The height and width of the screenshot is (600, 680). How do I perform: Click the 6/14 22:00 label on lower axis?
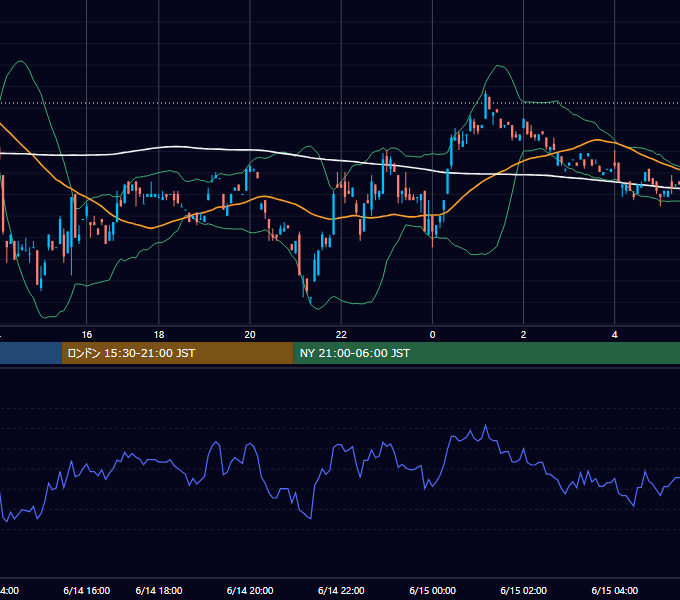pyautogui.click(x=341, y=590)
